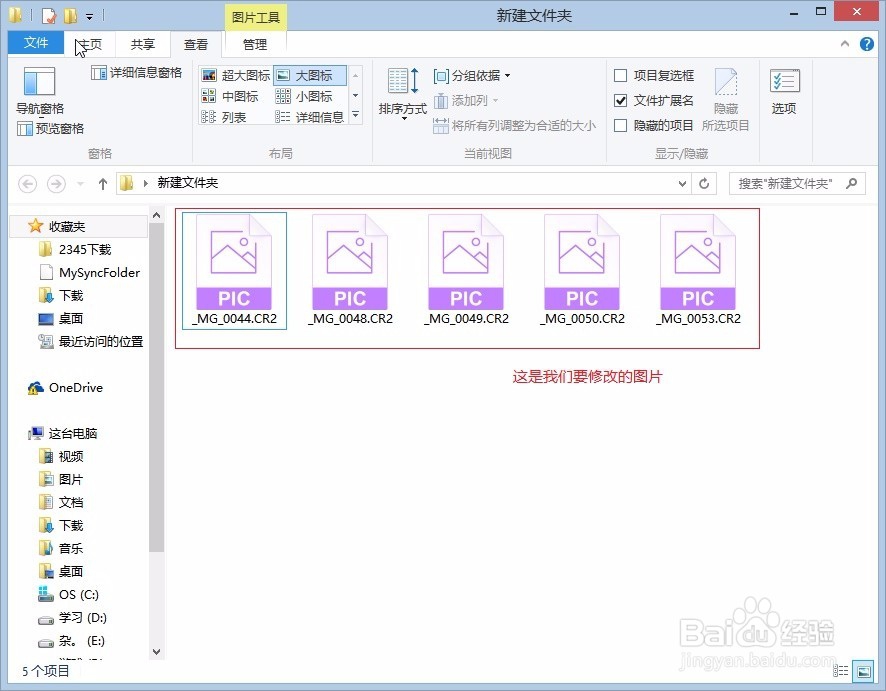The height and width of the screenshot is (691, 886).
Task: Go up one folder level
Action: click(x=103, y=183)
